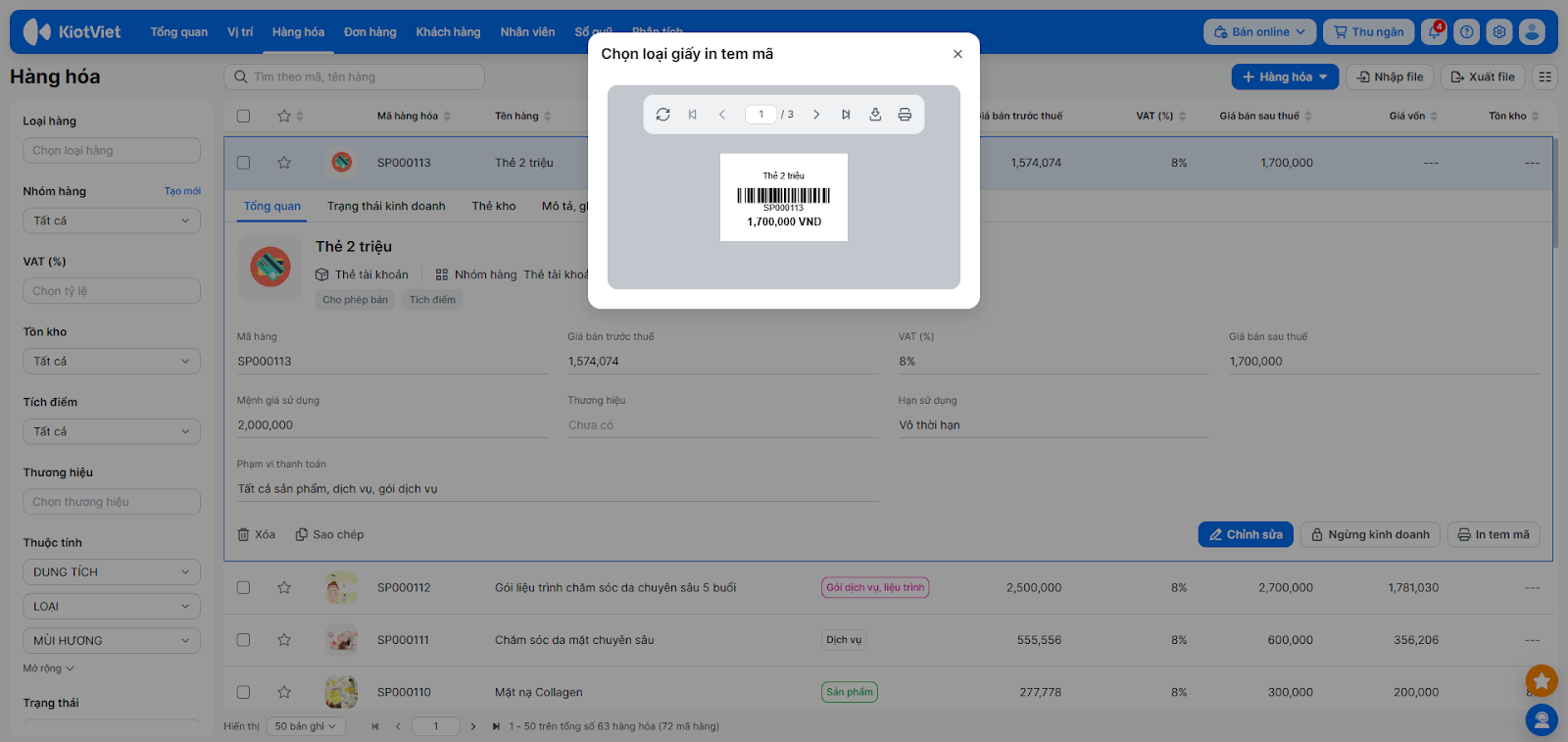Go to first page in label preview toolbar
This screenshot has width=1568, height=742.
(x=693, y=115)
